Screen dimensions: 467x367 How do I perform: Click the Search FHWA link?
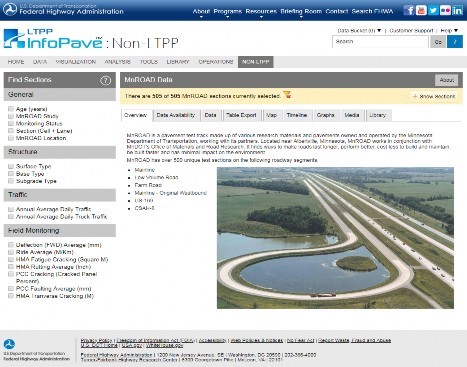(x=372, y=11)
